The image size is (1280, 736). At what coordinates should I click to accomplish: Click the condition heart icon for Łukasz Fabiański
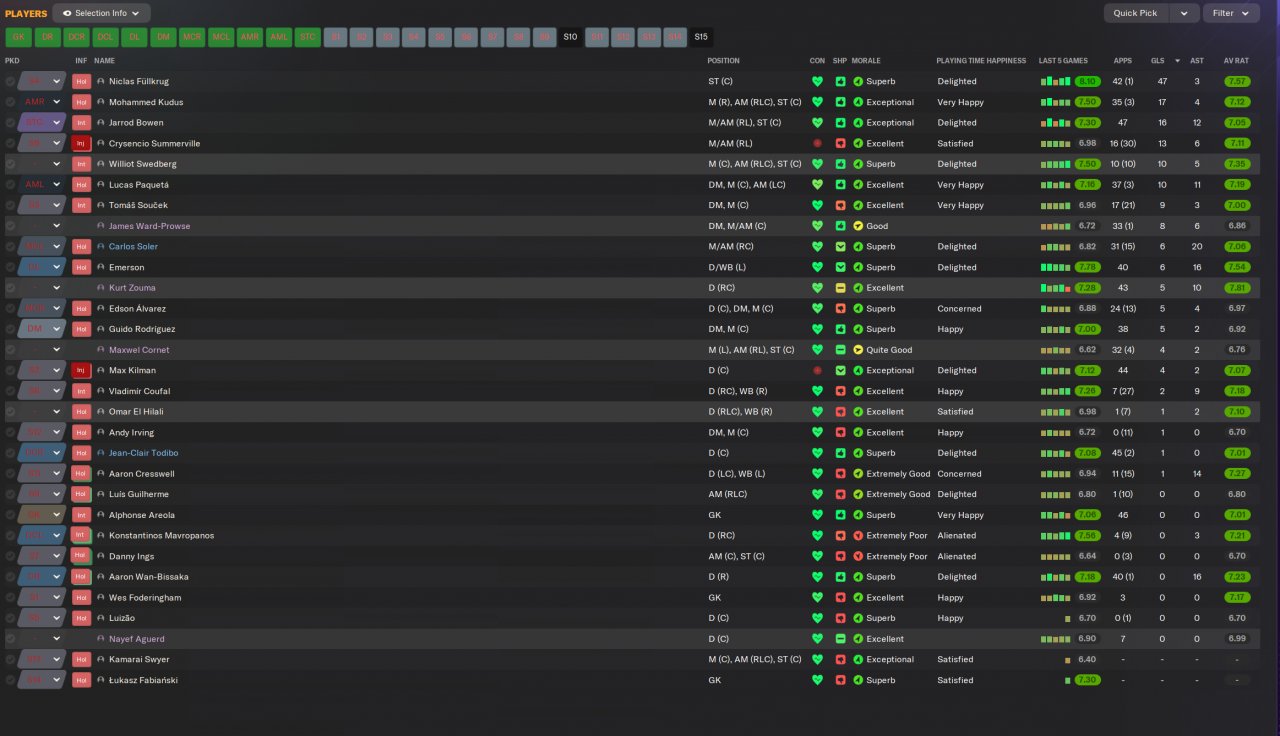tap(817, 680)
